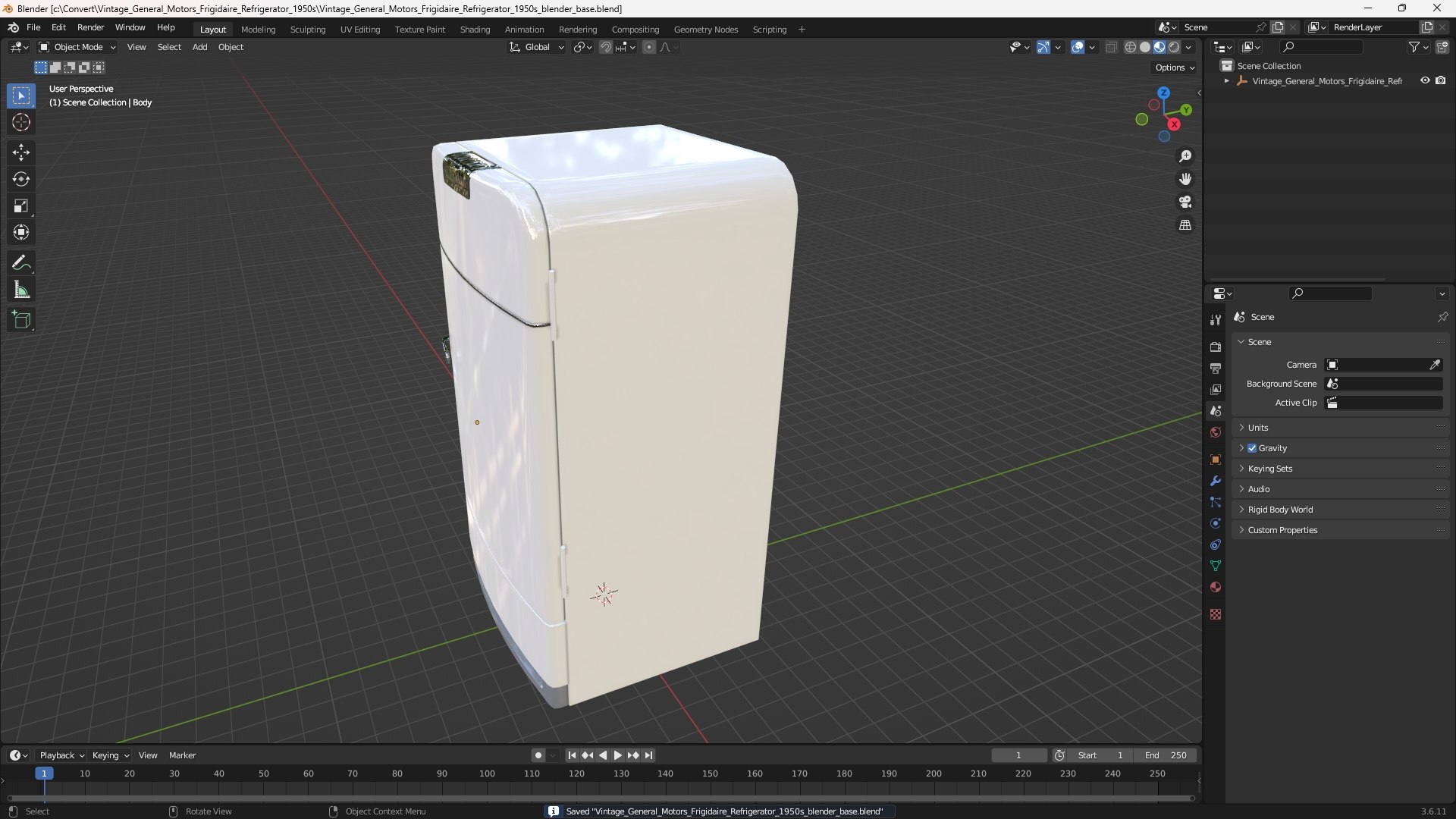Disable Vintage_General_Motors collection in renders

click(1441, 80)
